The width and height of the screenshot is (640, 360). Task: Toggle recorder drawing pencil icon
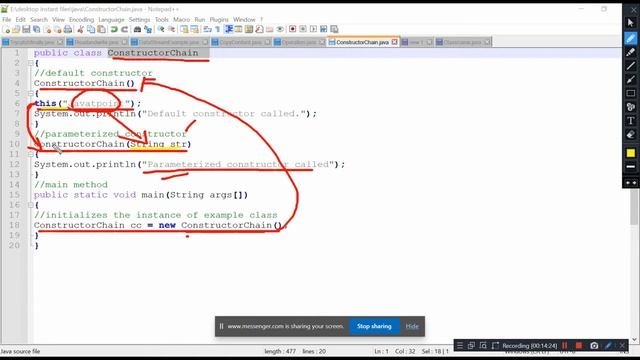[608, 345]
